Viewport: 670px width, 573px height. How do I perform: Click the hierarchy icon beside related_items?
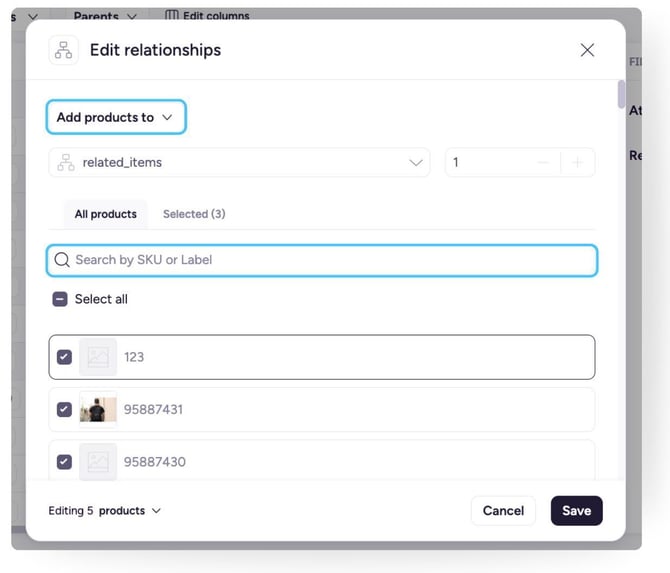pyautogui.click(x=66, y=162)
